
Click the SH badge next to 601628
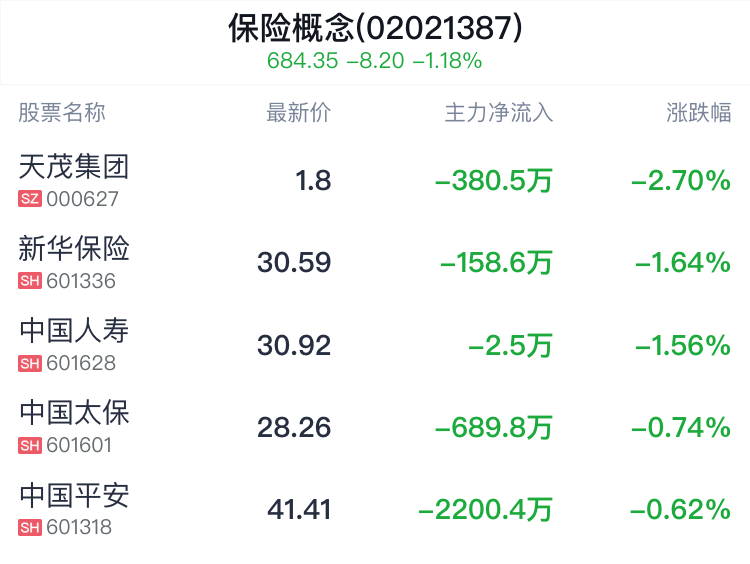[30, 363]
